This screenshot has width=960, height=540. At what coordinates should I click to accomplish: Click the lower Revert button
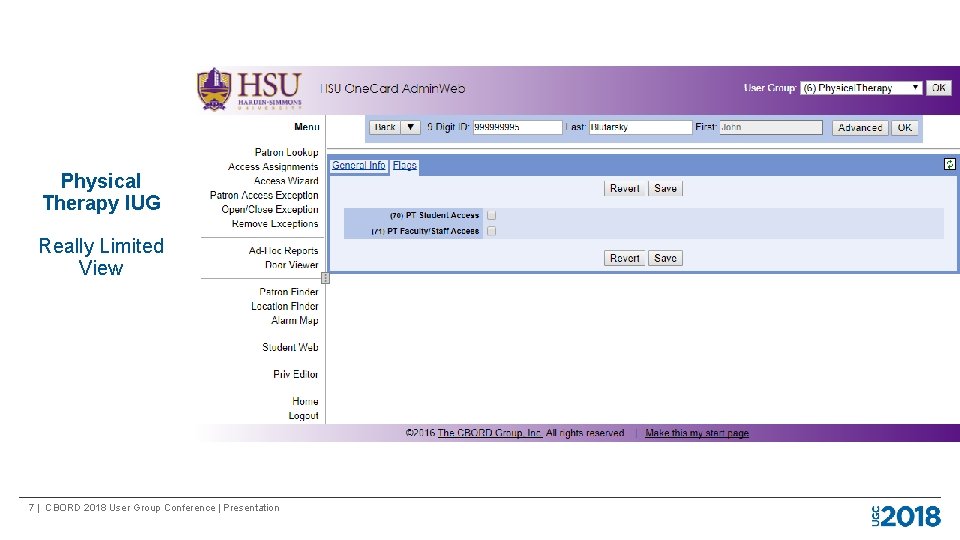coord(624,258)
